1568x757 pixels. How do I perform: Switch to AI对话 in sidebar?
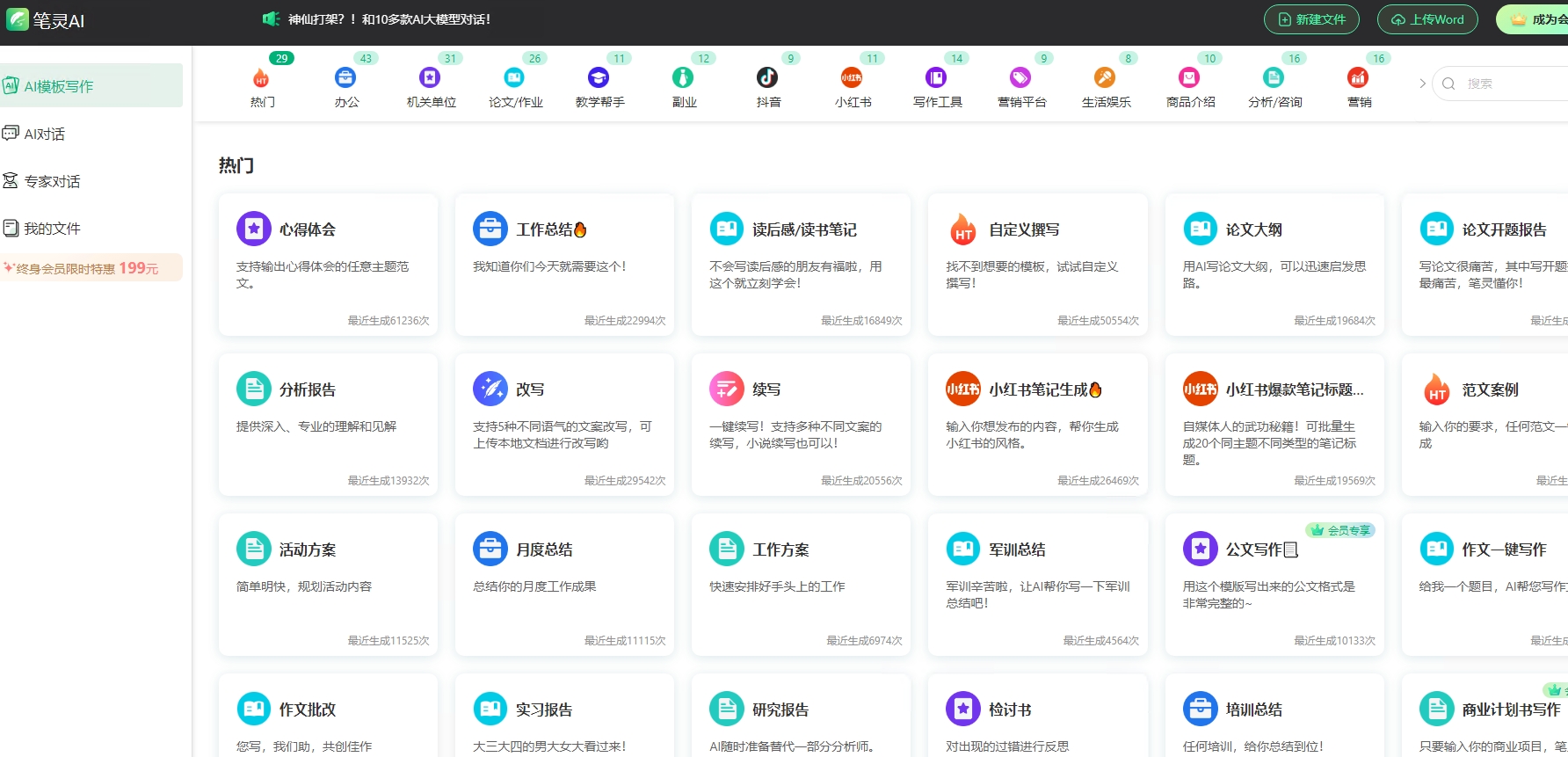pyautogui.click(x=44, y=134)
